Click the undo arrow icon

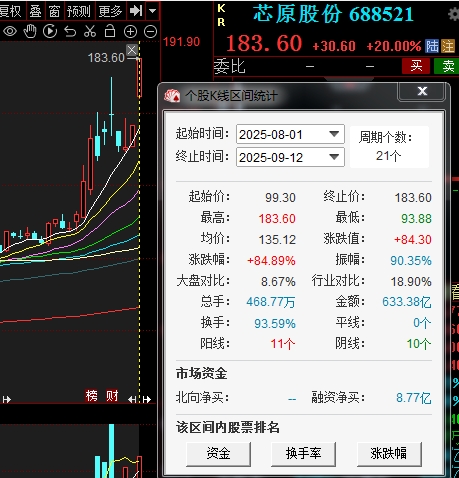pyautogui.click(x=70, y=32)
